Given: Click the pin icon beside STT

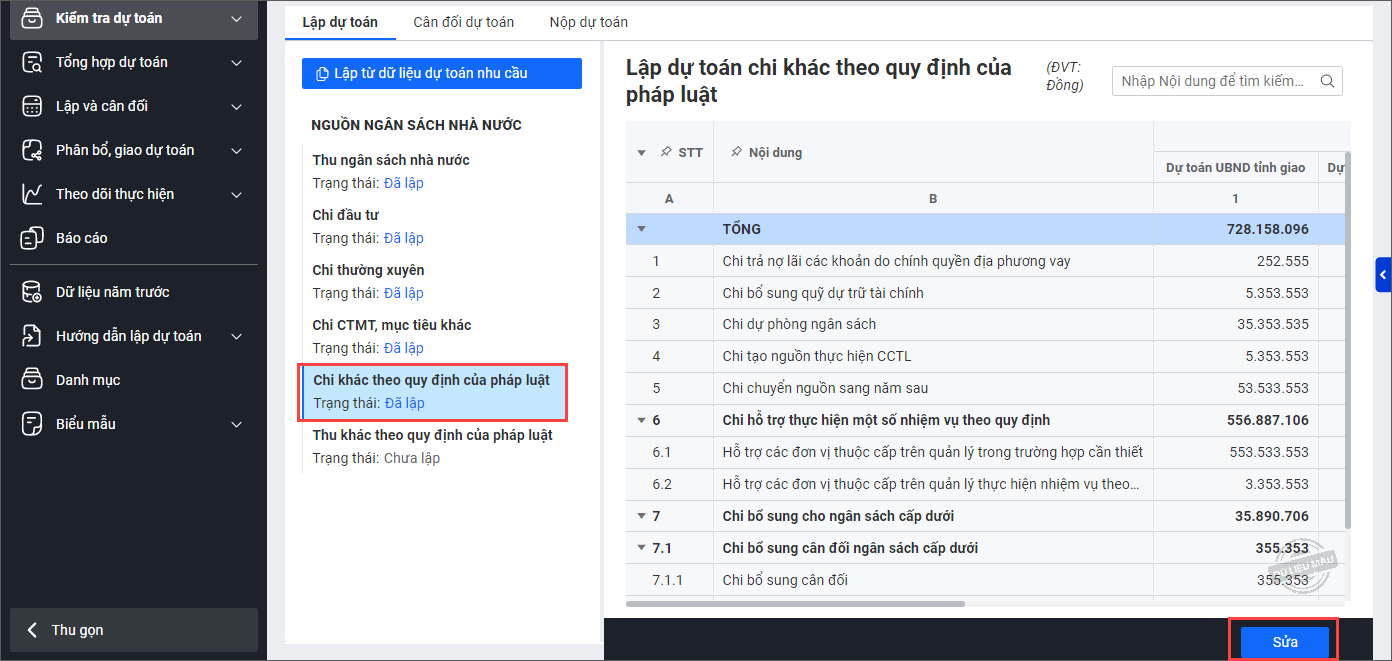Looking at the screenshot, I should [x=666, y=153].
